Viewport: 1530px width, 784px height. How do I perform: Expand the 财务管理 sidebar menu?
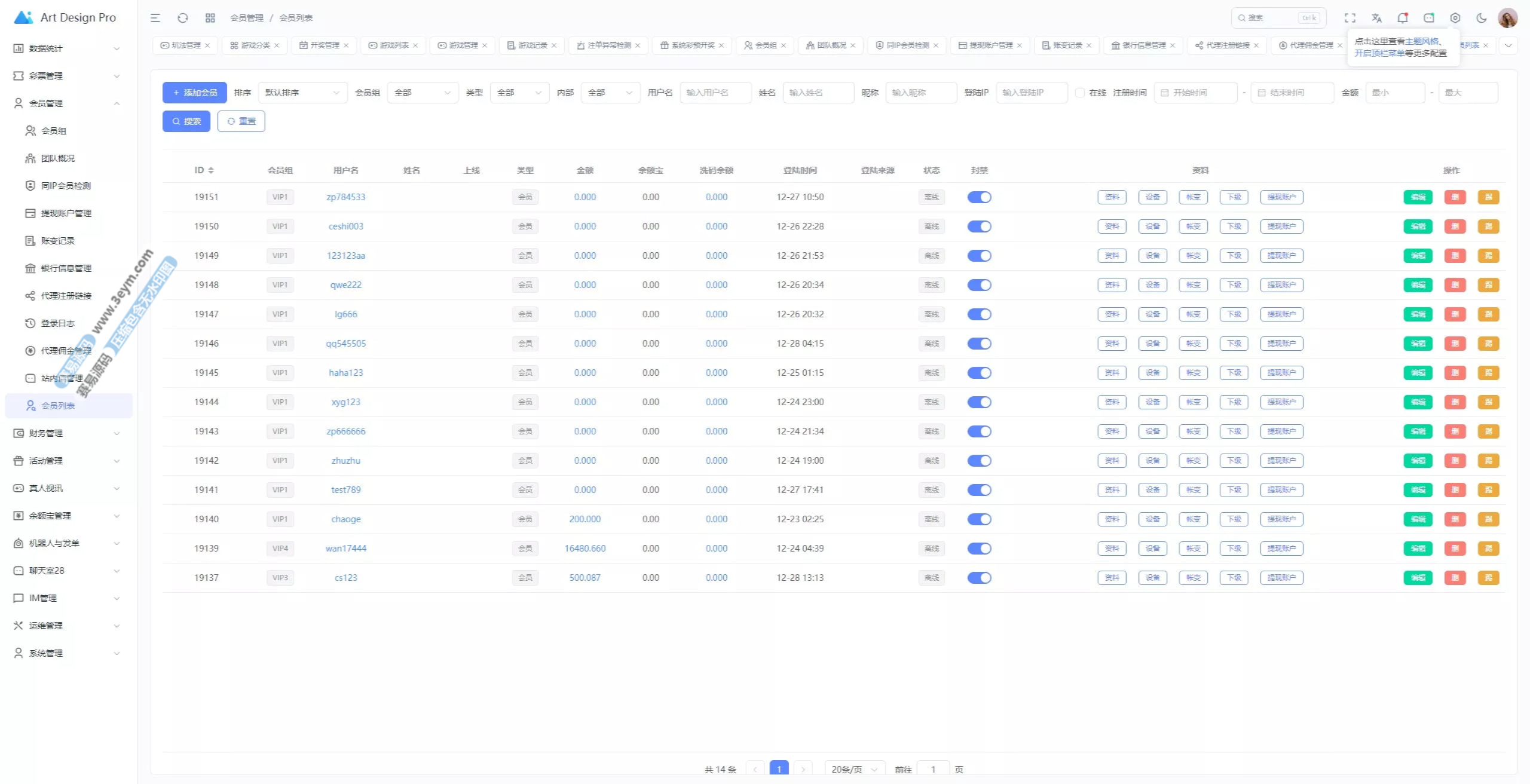pyautogui.click(x=66, y=433)
